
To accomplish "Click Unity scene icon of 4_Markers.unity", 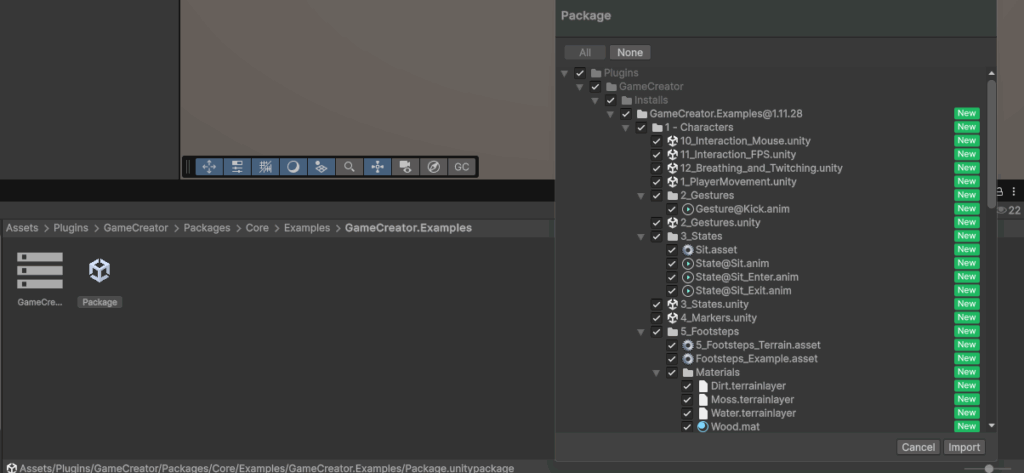I will pyautogui.click(x=672, y=318).
